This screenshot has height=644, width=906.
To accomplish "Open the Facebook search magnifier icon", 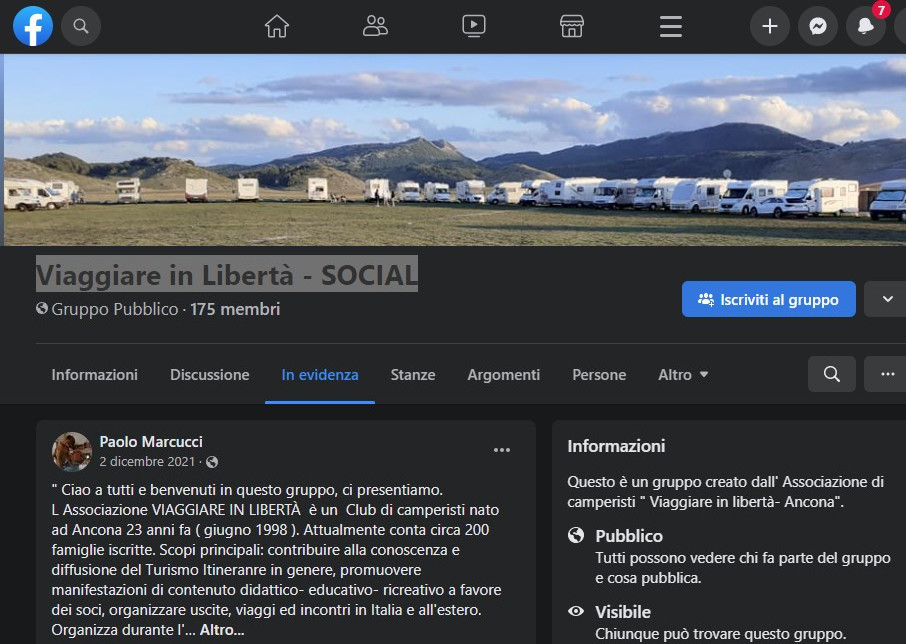I will tap(81, 26).
